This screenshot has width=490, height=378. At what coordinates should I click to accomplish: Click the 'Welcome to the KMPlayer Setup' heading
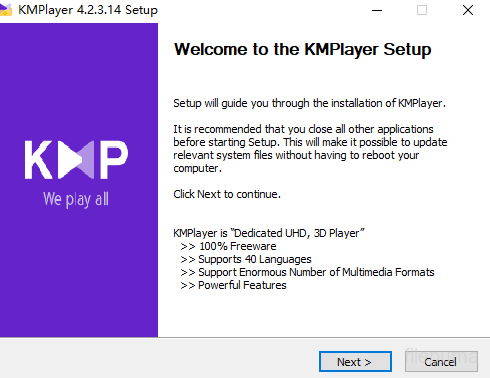(303, 50)
